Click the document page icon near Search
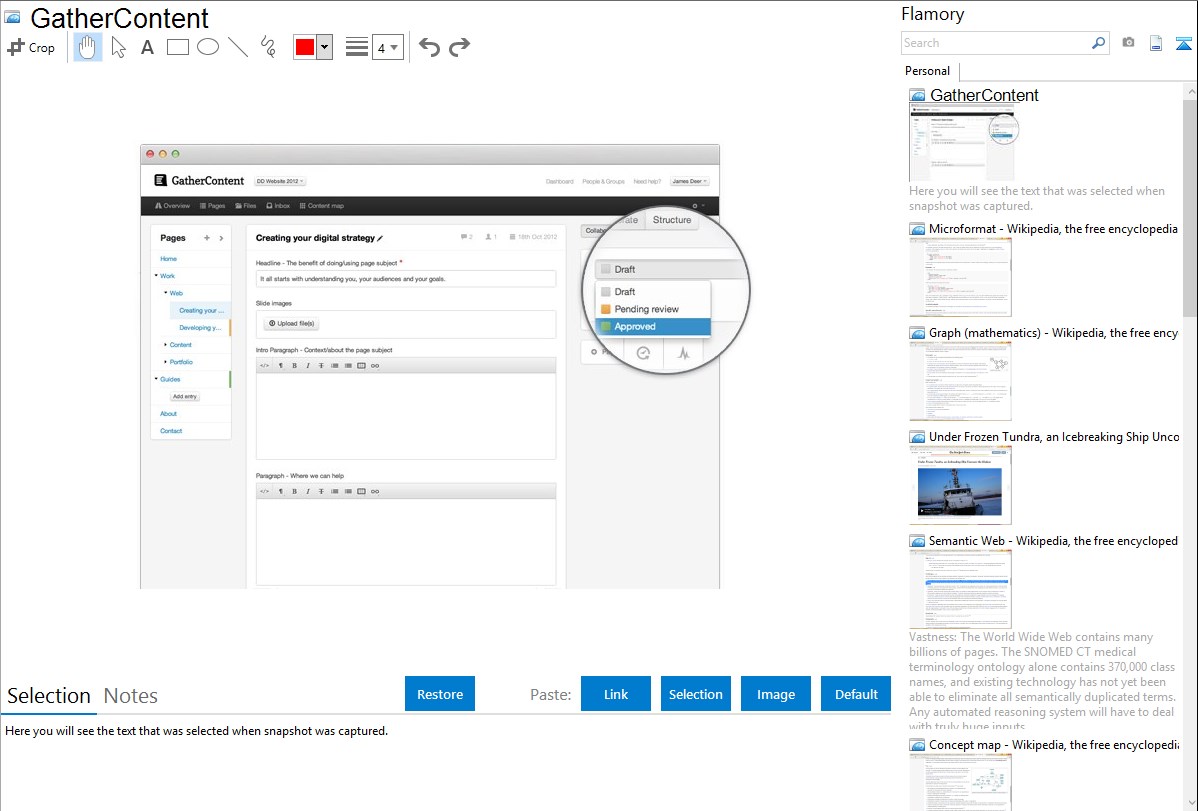This screenshot has width=1198, height=811. 1156,43
